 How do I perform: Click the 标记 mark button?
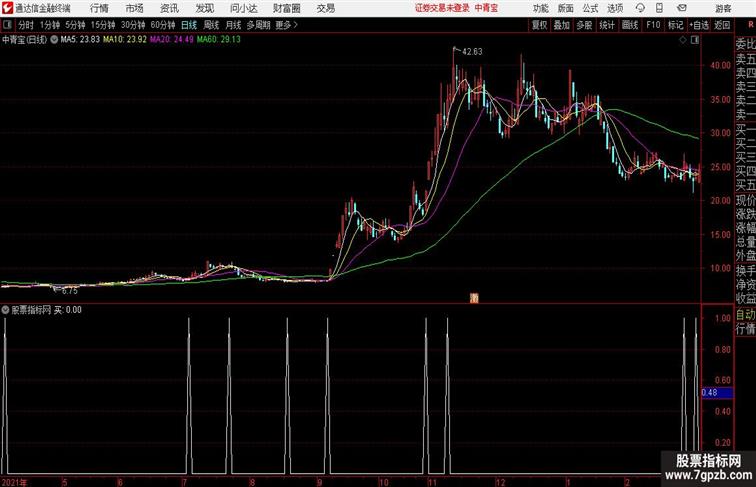pyautogui.click(x=675, y=25)
